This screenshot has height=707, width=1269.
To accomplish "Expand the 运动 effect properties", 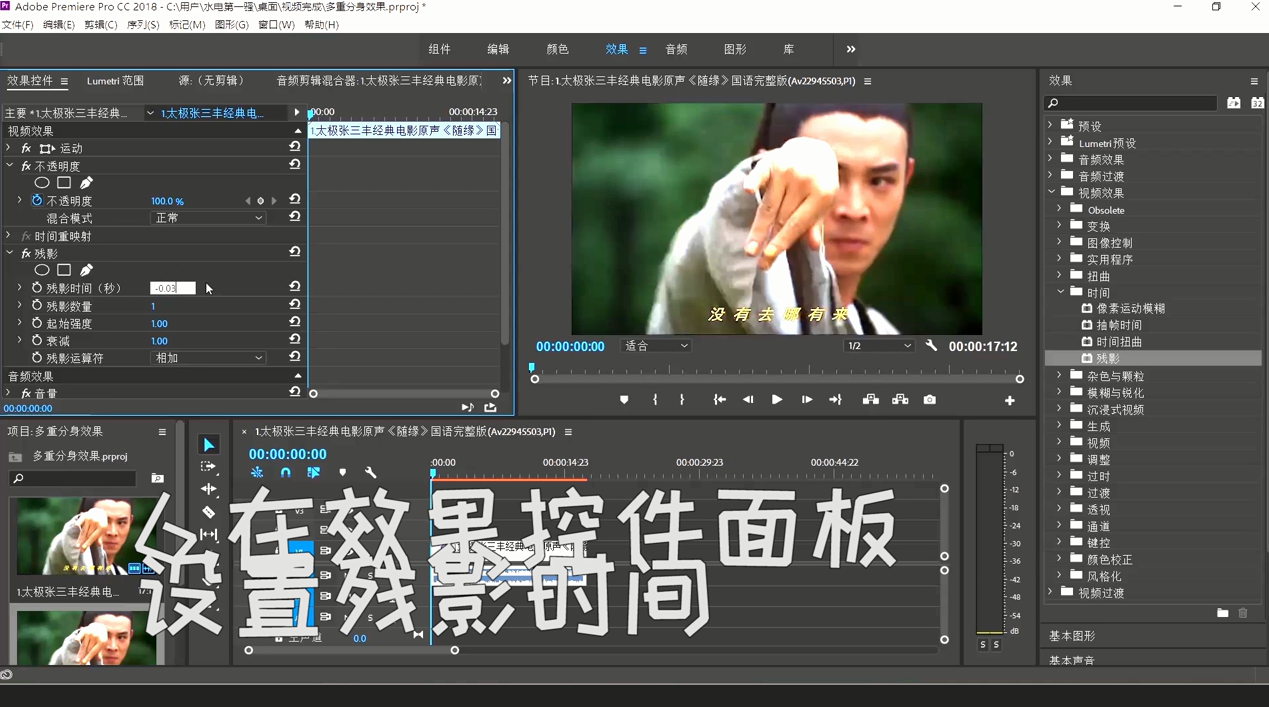I will click(x=9, y=148).
